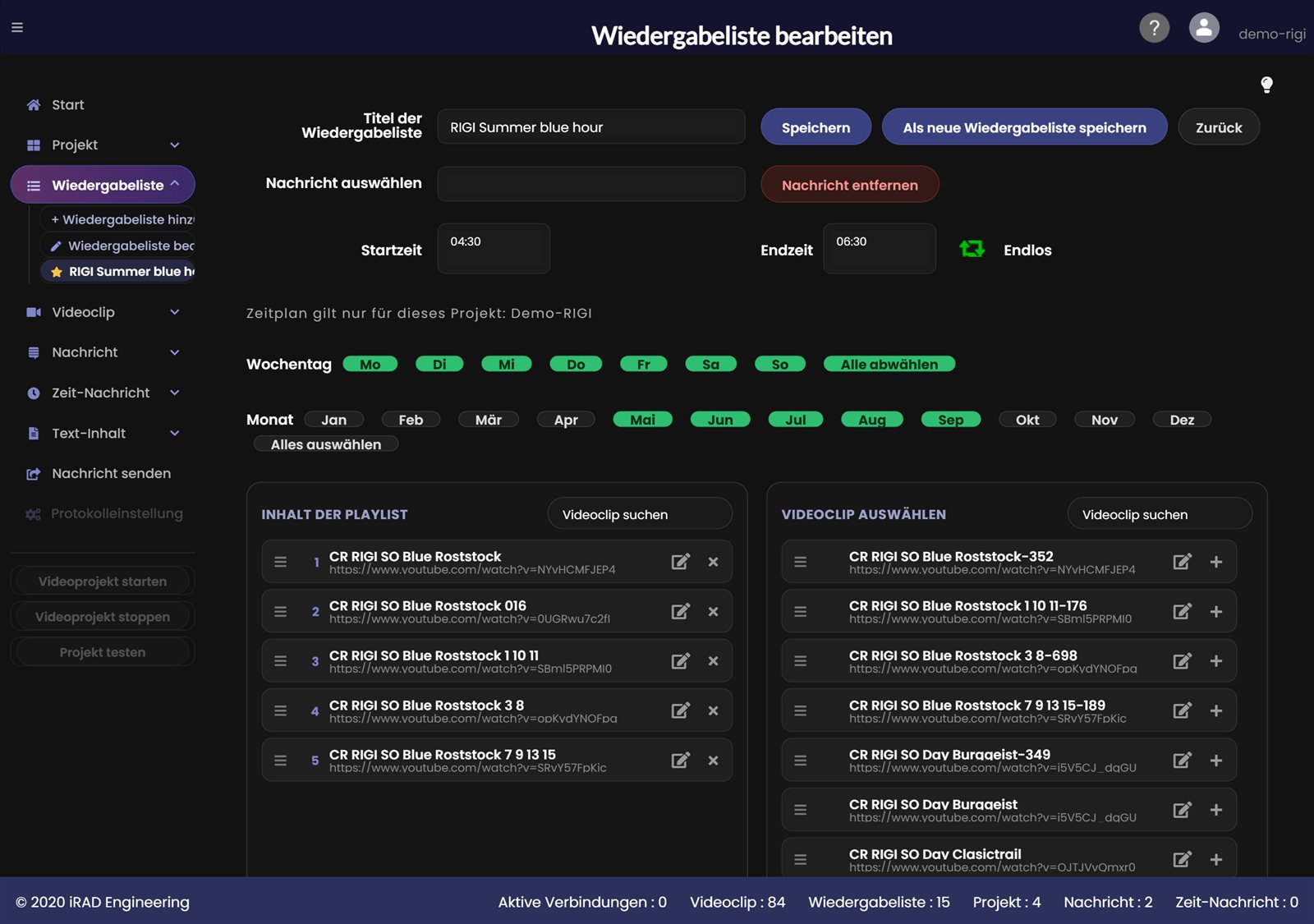Toggle weekday Mo
The height and width of the screenshot is (924, 1314).
point(370,364)
